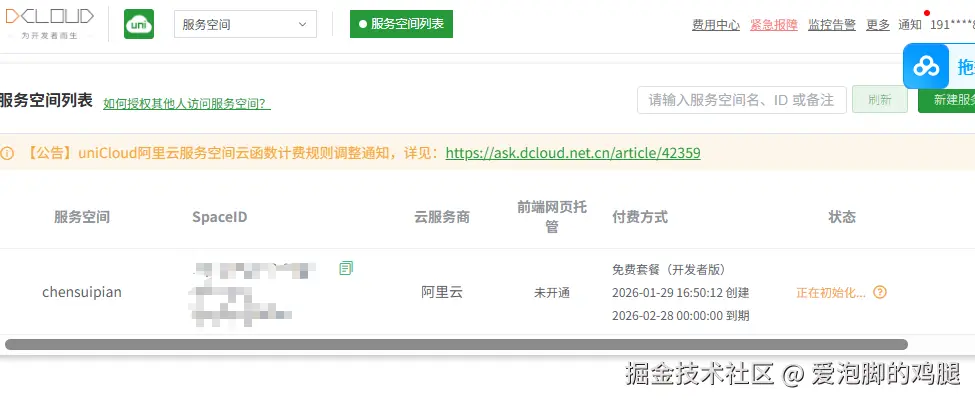The width and height of the screenshot is (975, 402).
Task: Click the 刷新 button
Action: click(880, 100)
